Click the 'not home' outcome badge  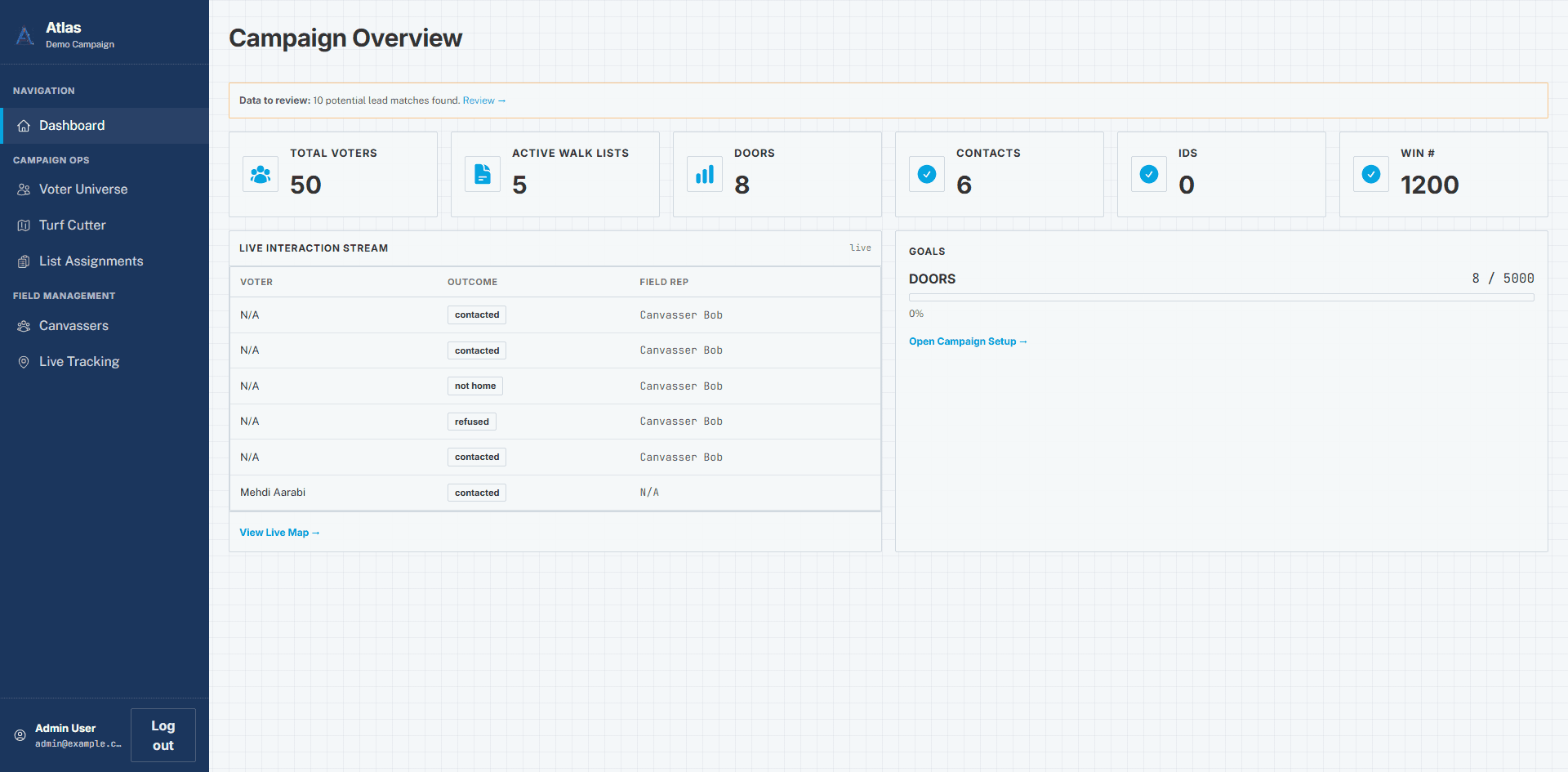[x=475, y=386]
